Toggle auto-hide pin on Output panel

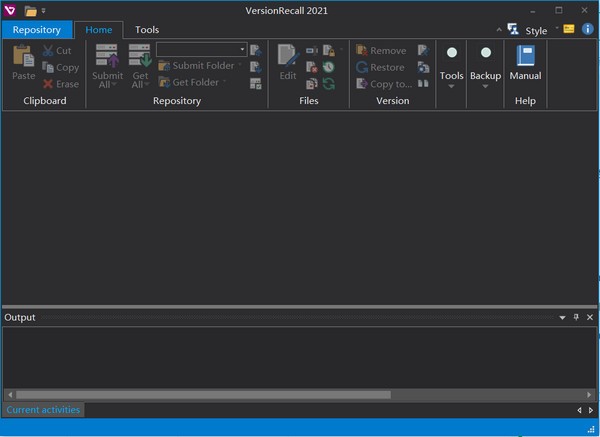click(576, 317)
